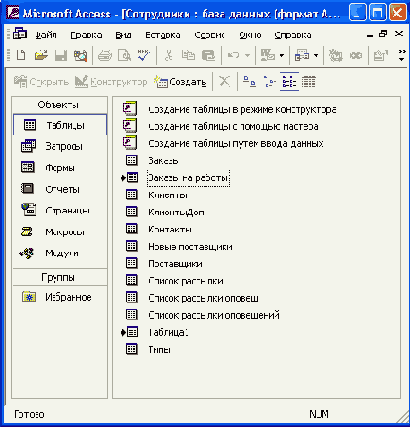Click the Запросы object type icon
The image size is (410, 427).
pos(28,146)
